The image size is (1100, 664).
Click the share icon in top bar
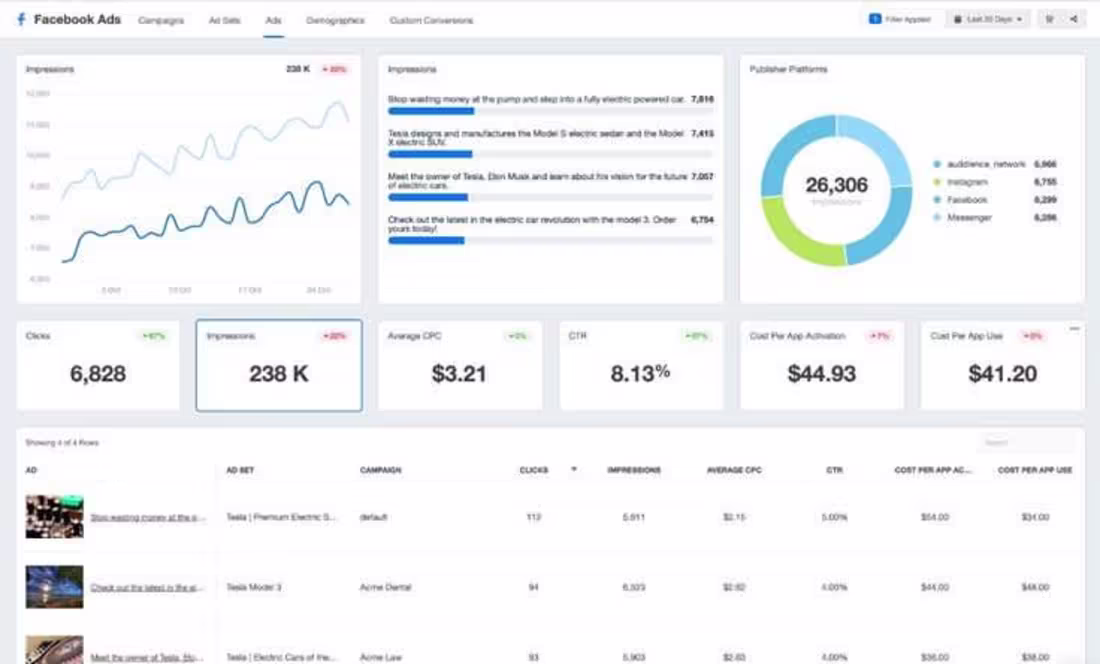pos(1073,19)
